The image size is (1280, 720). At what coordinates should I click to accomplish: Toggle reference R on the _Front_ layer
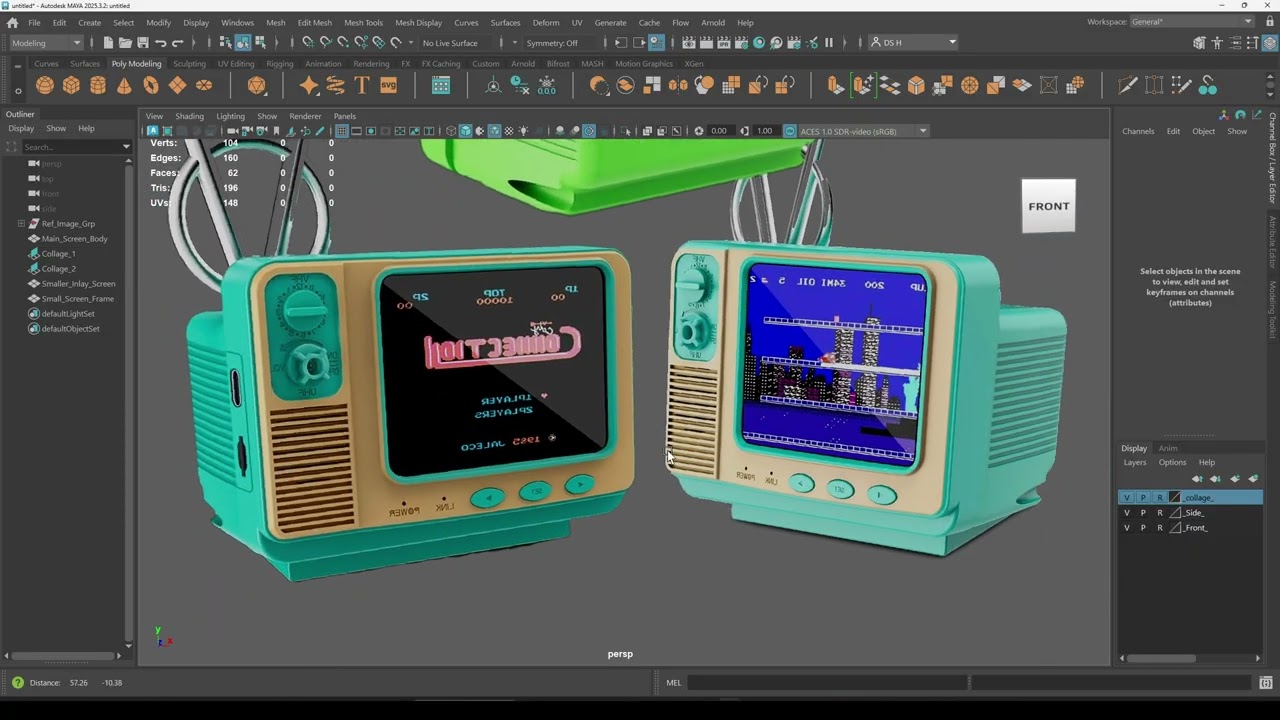pyautogui.click(x=1160, y=527)
